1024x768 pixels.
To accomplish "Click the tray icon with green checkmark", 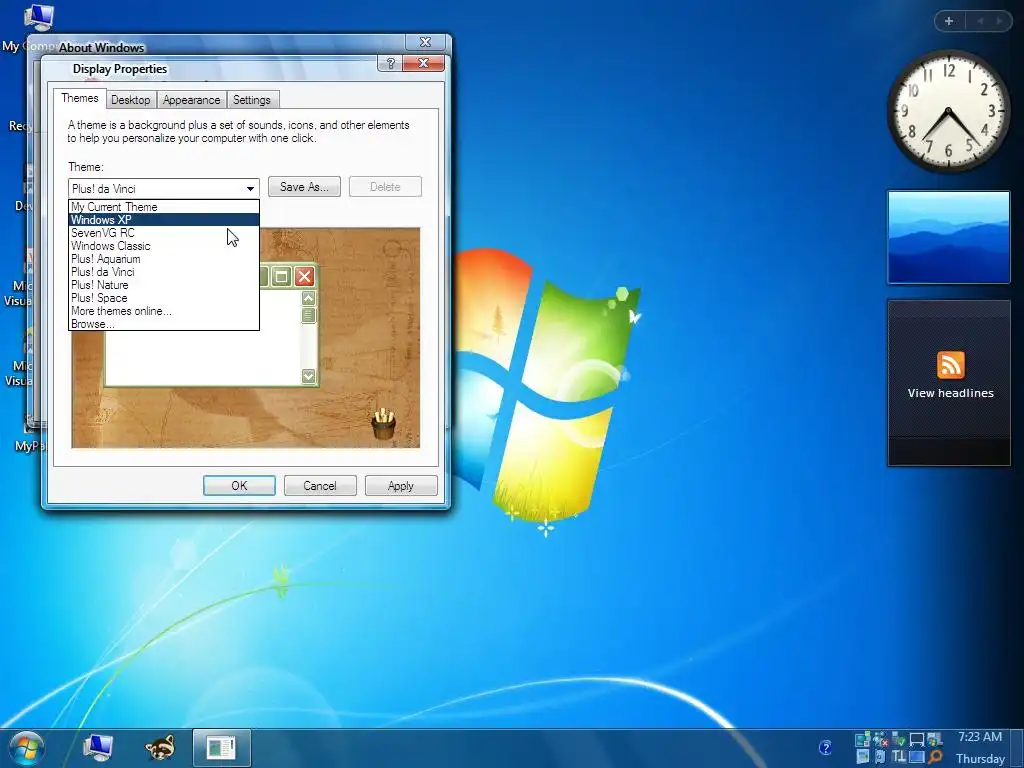I will point(899,740).
